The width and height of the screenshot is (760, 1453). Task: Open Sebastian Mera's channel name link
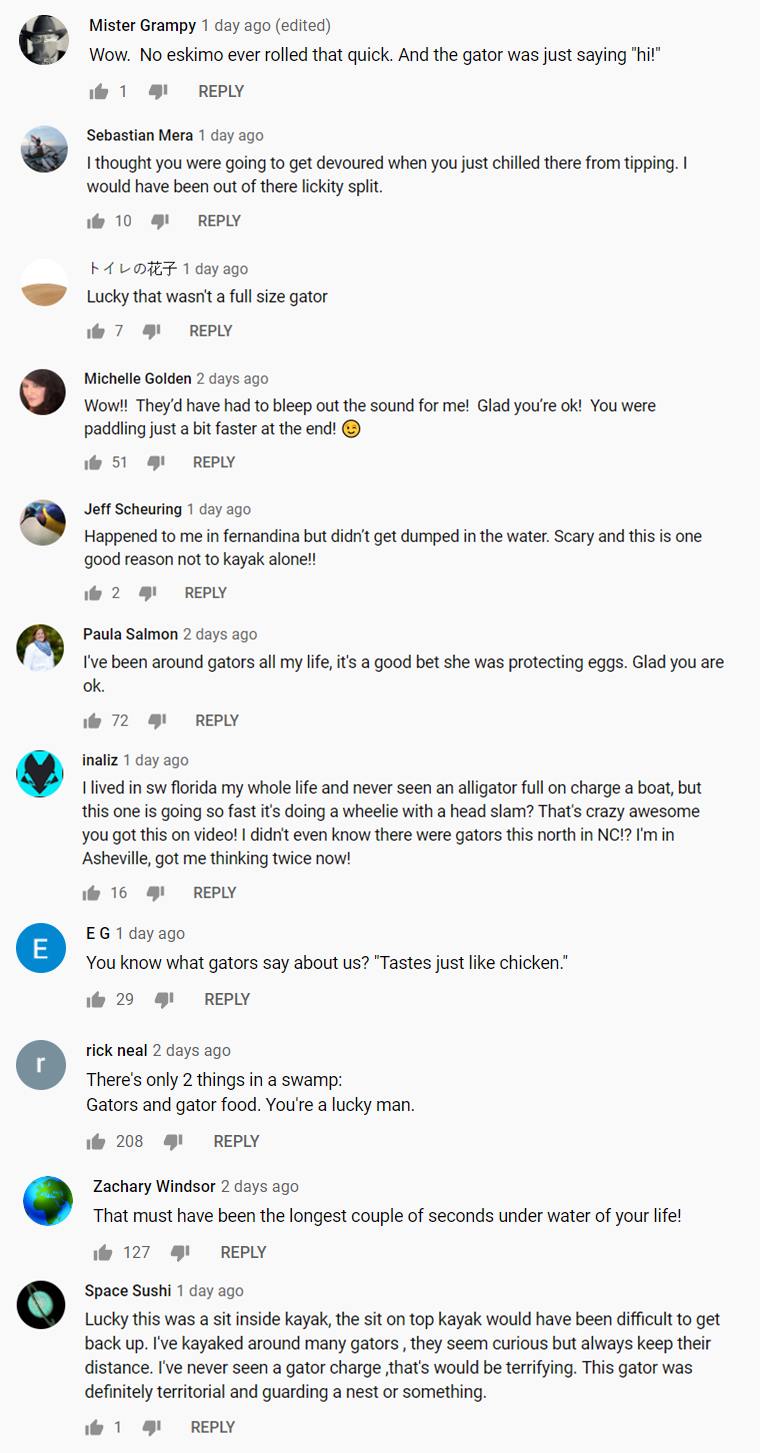tap(139, 135)
